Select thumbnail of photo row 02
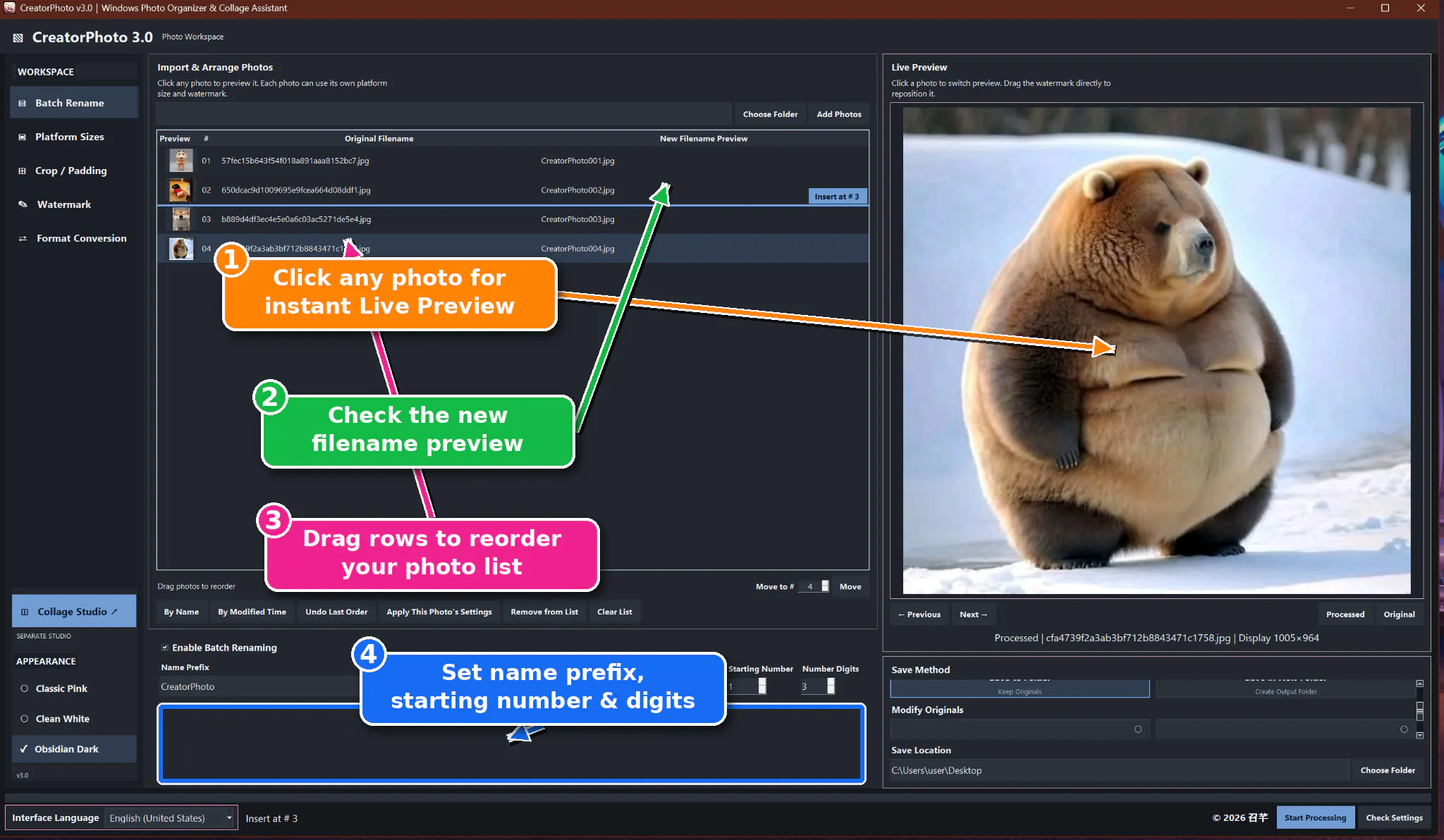This screenshot has width=1444, height=840. 180,190
